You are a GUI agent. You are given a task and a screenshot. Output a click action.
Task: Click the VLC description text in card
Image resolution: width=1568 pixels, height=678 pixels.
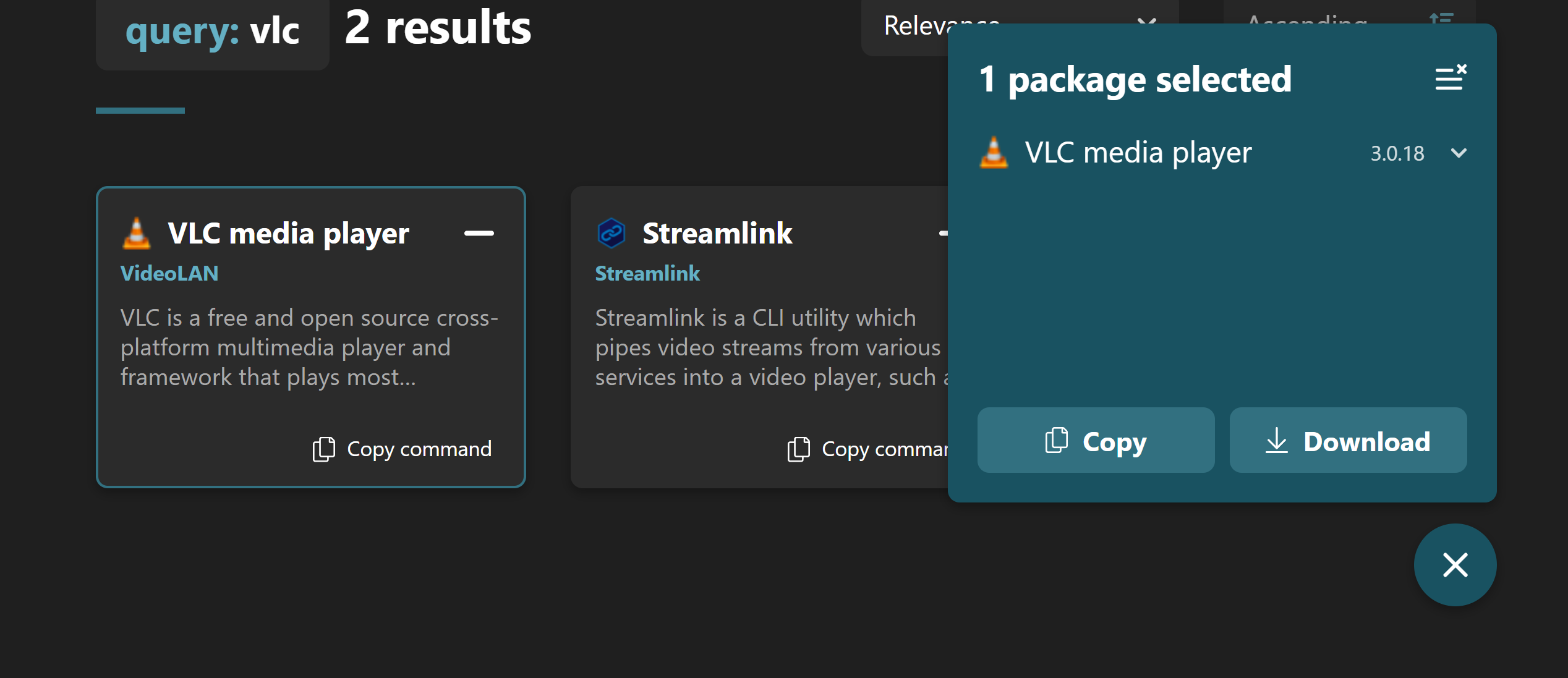(x=309, y=347)
